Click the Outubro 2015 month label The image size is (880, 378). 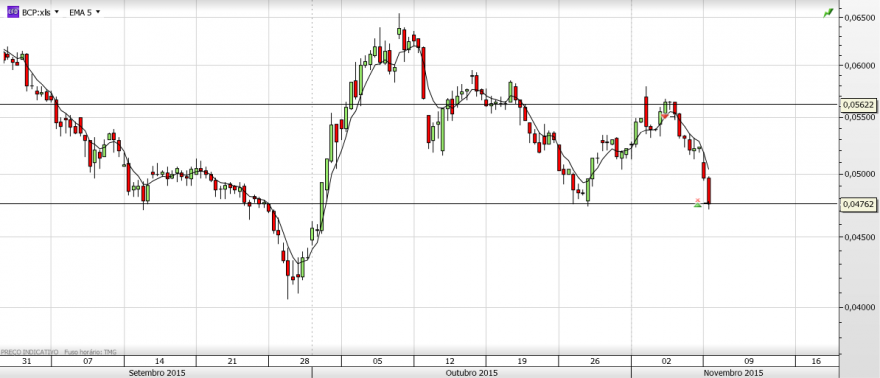click(x=471, y=372)
